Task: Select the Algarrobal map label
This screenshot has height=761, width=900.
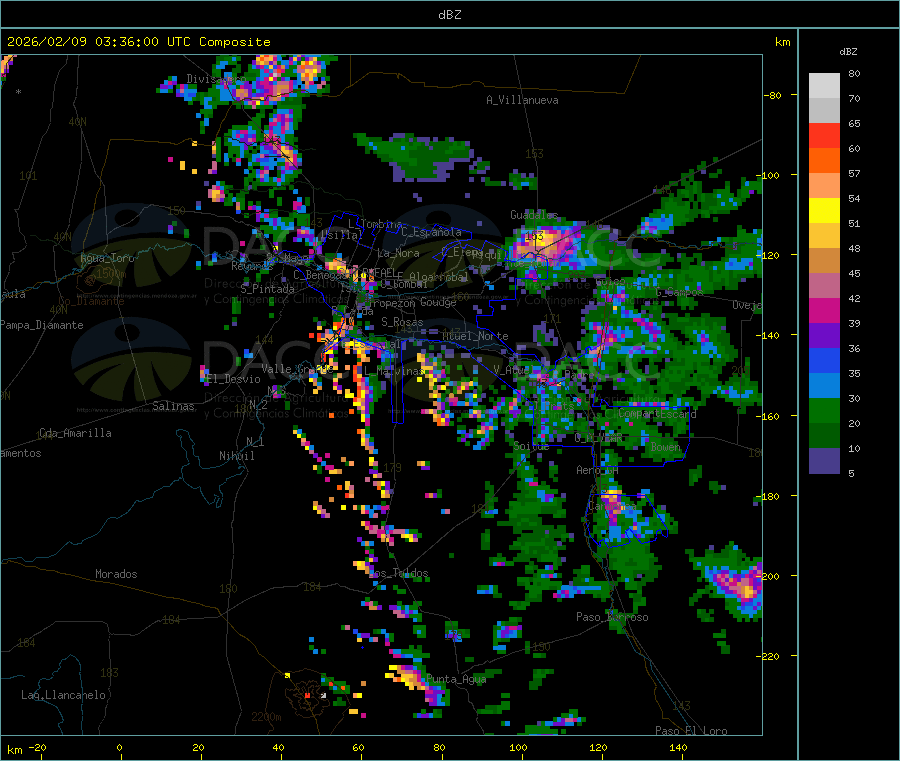Action: click(439, 277)
